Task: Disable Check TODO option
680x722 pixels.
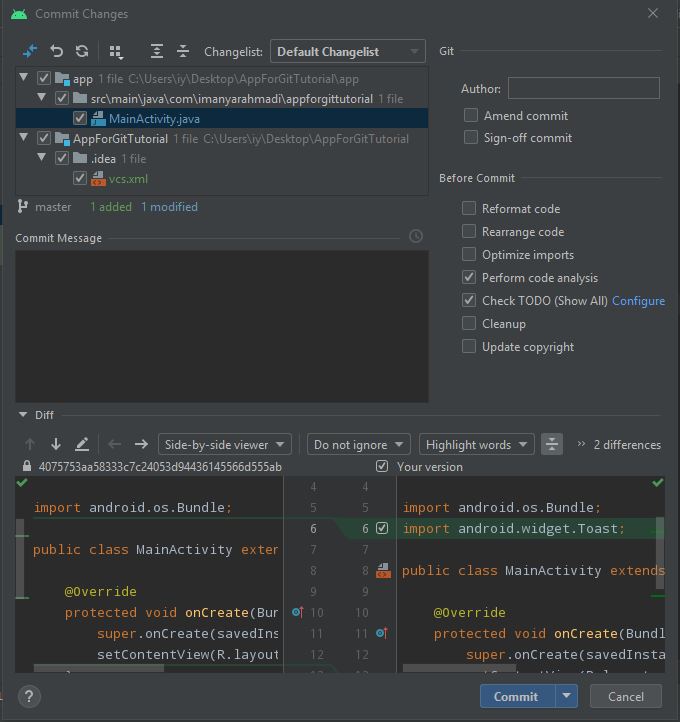Action: pyautogui.click(x=469, y=300)
